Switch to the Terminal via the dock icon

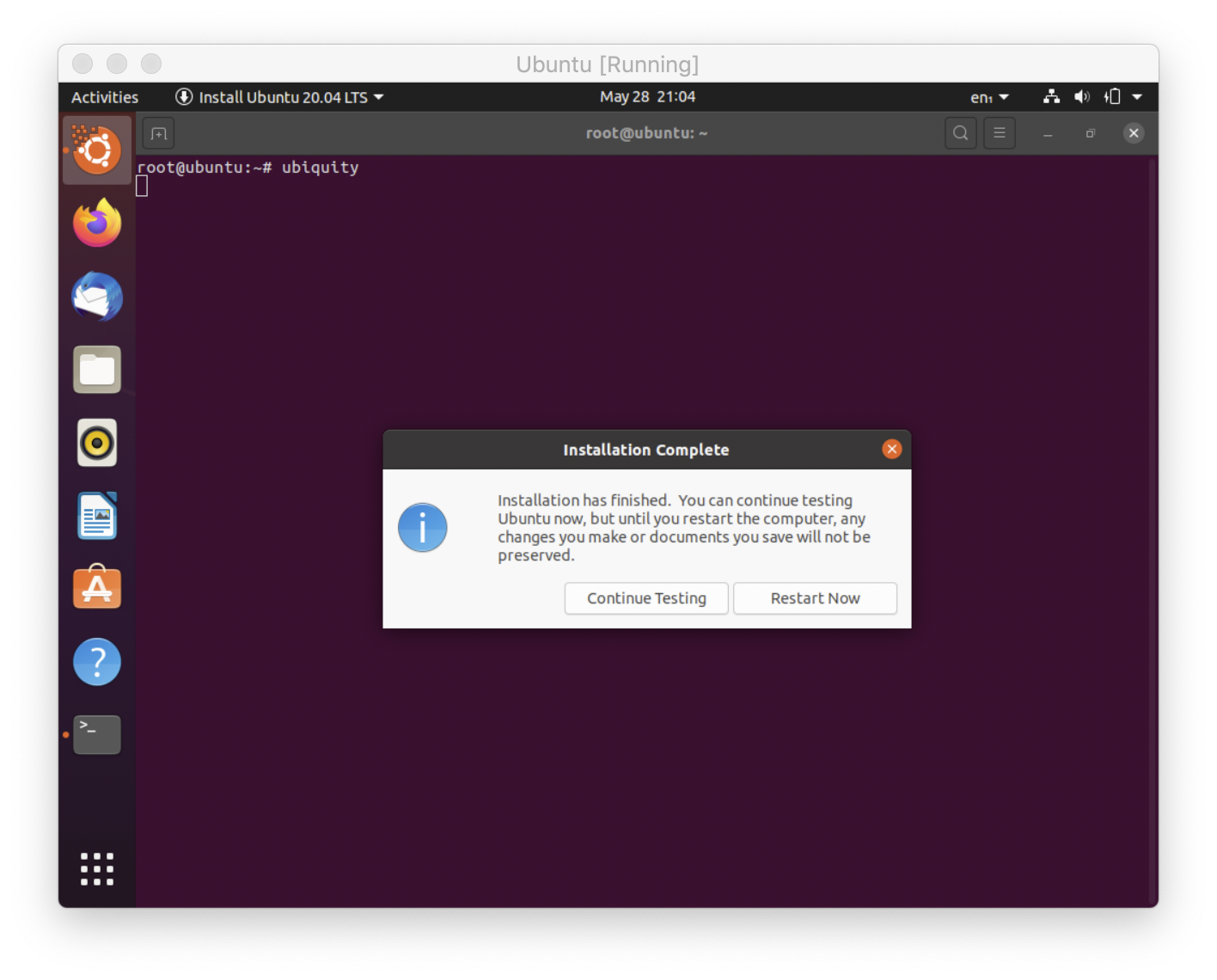(97, 735)
